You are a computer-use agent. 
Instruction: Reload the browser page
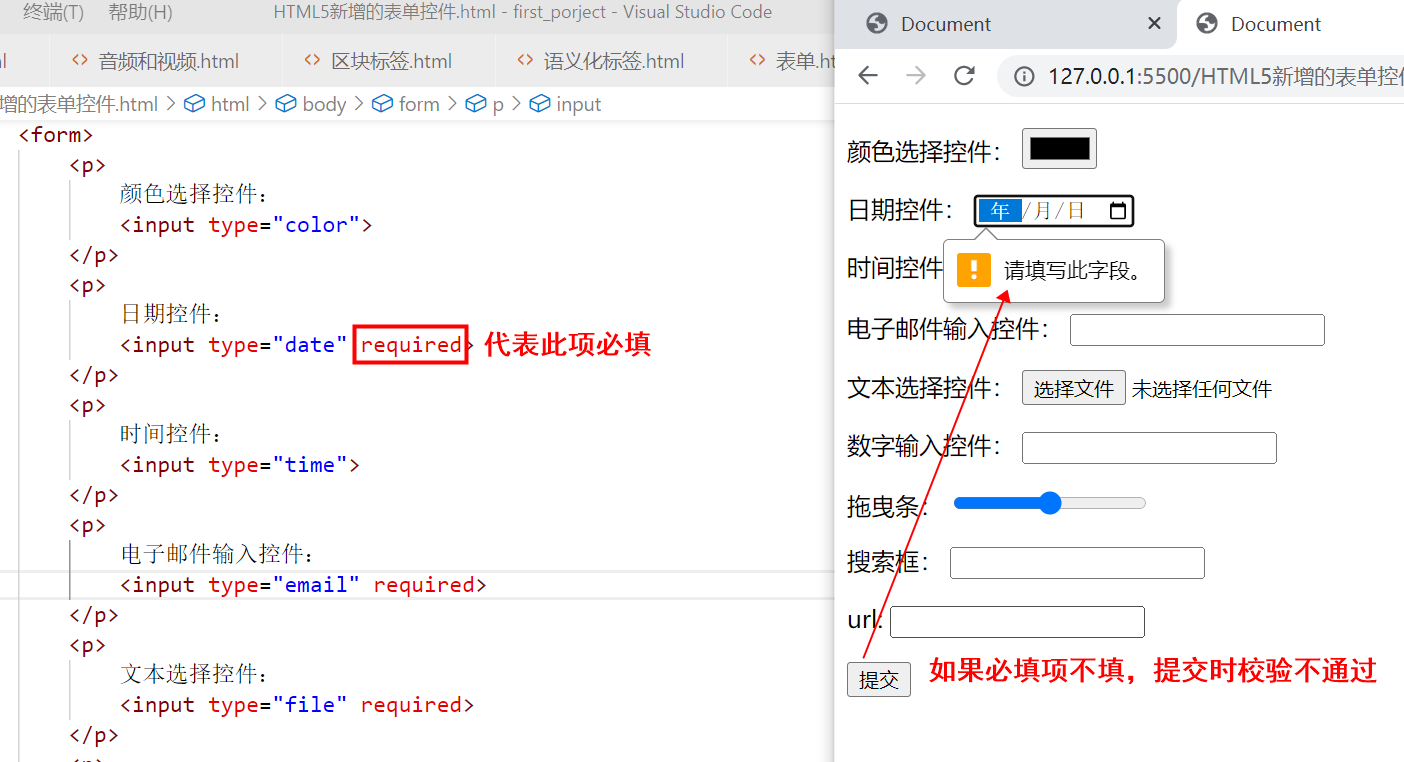[964, 76]
